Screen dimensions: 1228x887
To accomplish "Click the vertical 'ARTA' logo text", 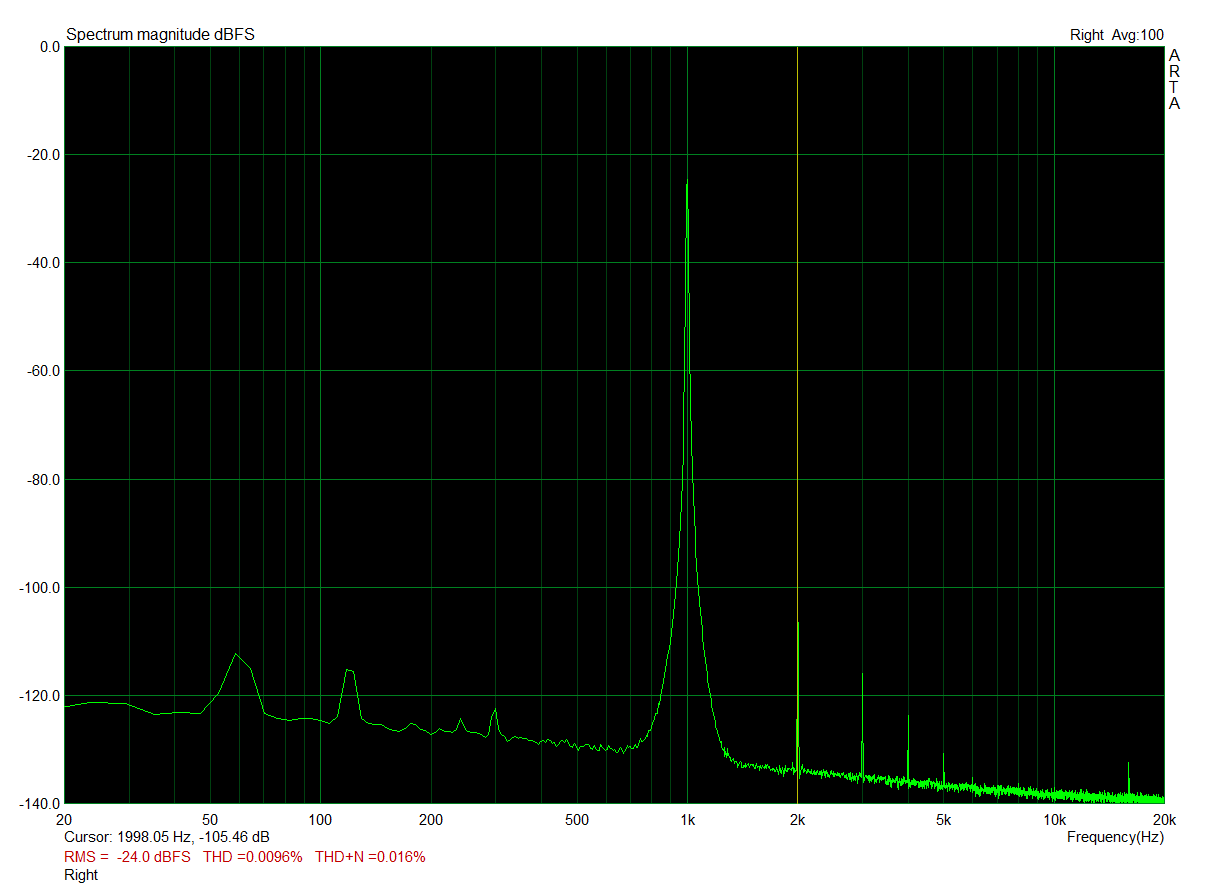I will (x=1175, y=79).
